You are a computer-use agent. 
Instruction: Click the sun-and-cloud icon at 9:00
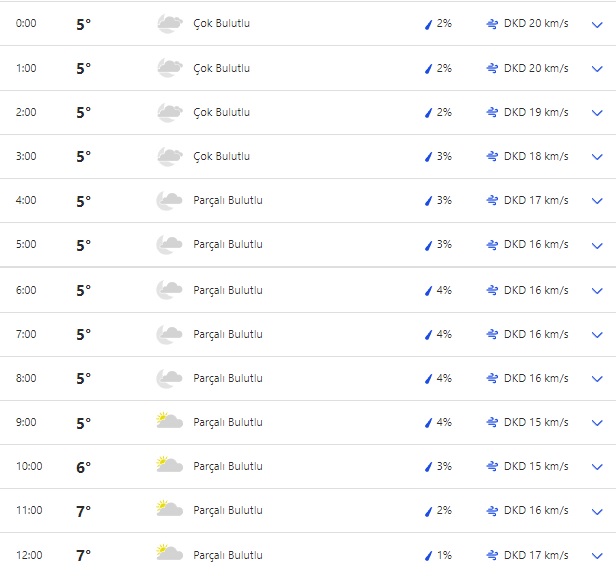pyautogui.click(x=169, y=422)
